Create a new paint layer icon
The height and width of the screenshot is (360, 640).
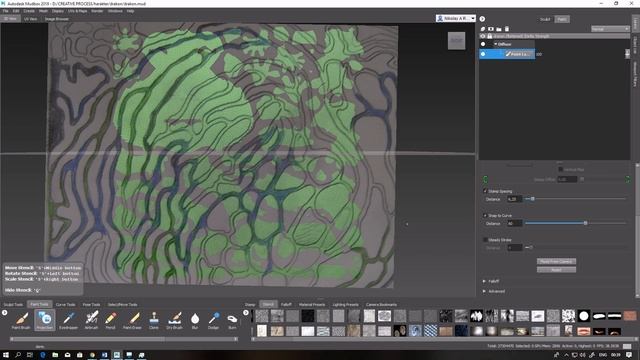pyautogui.click(x=482, y=29)
